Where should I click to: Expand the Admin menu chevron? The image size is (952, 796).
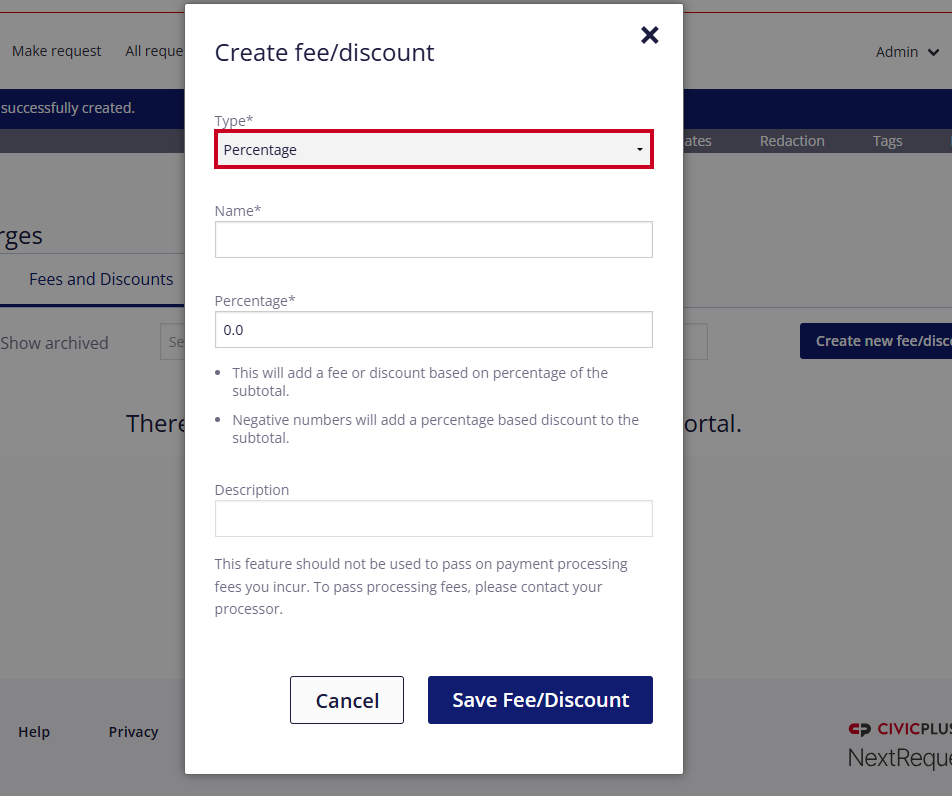933,52
